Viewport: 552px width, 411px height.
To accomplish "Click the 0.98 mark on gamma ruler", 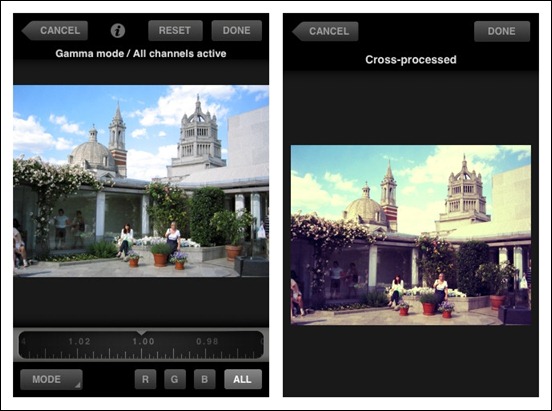I will [207, 341].
